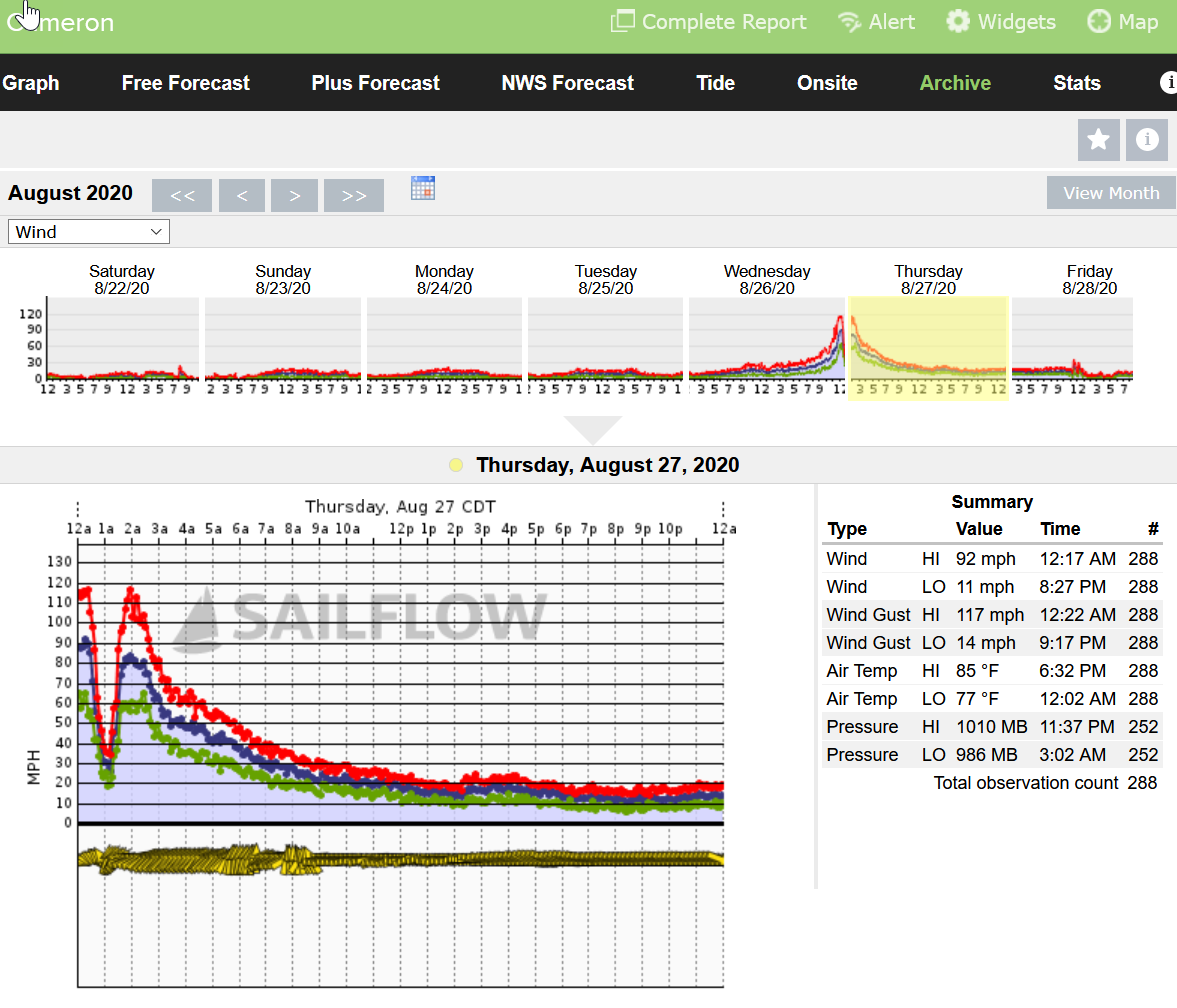Open the Plus Forecast tab
Viewport: 1177px width, 1008px height.
point(375,83)
